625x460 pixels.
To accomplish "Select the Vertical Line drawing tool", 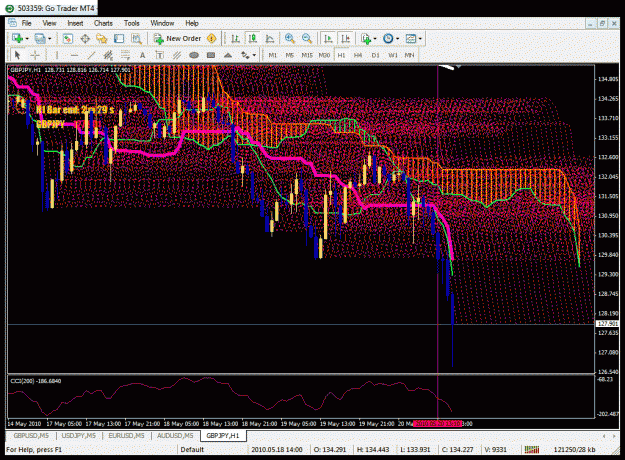I will coord(57,55).
